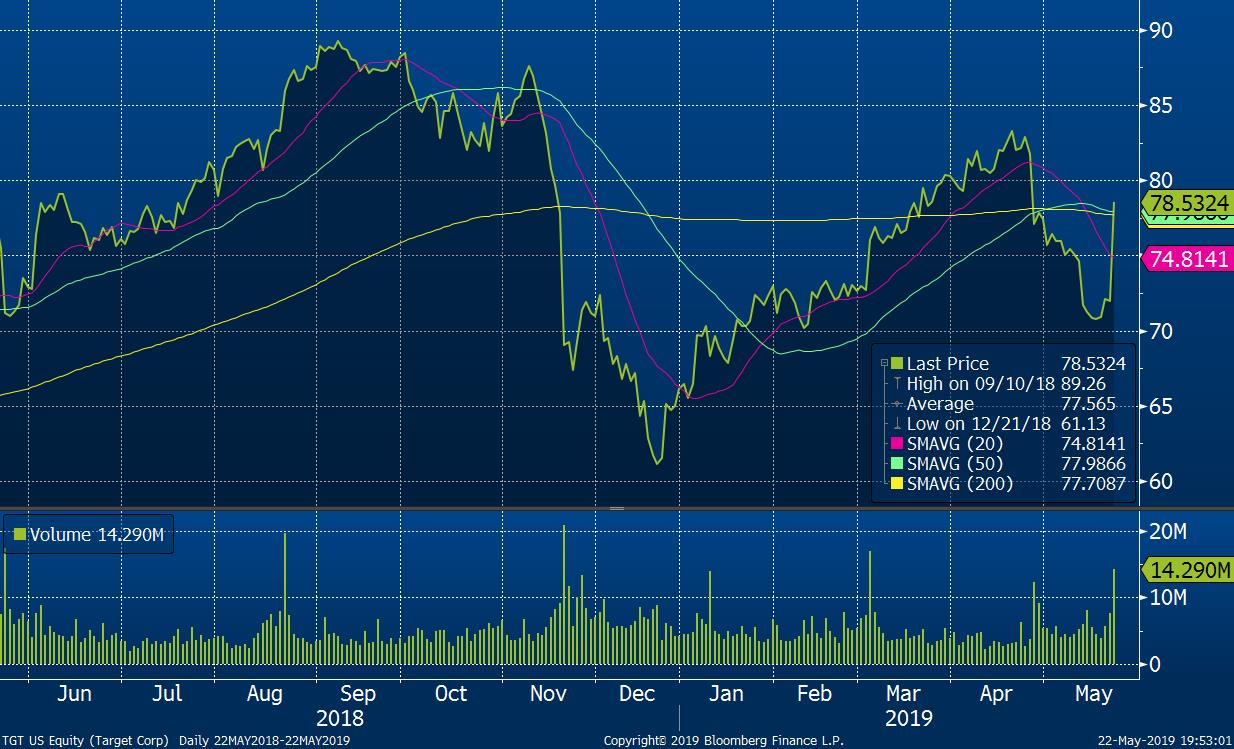The image size is (1234, 749).
Task: Click the Low marker icon in legend
Action: point(897,424)
